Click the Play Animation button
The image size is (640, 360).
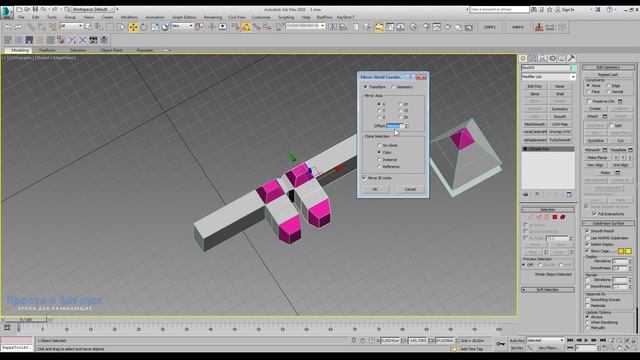[x=587, y=340]
